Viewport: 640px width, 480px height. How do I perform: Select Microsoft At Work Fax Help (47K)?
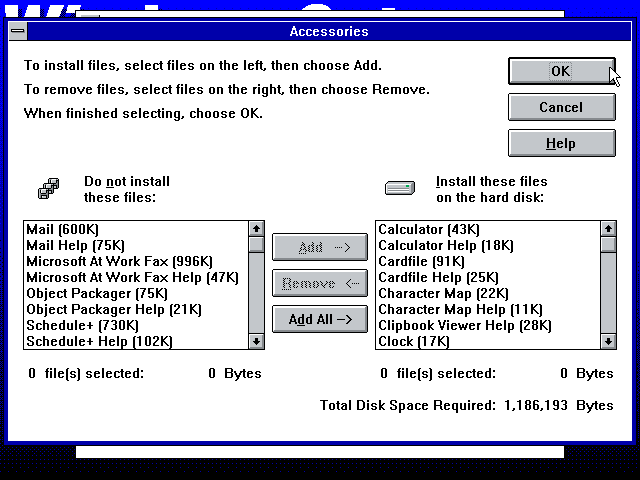pyautogui.click(x=136, y=277)
